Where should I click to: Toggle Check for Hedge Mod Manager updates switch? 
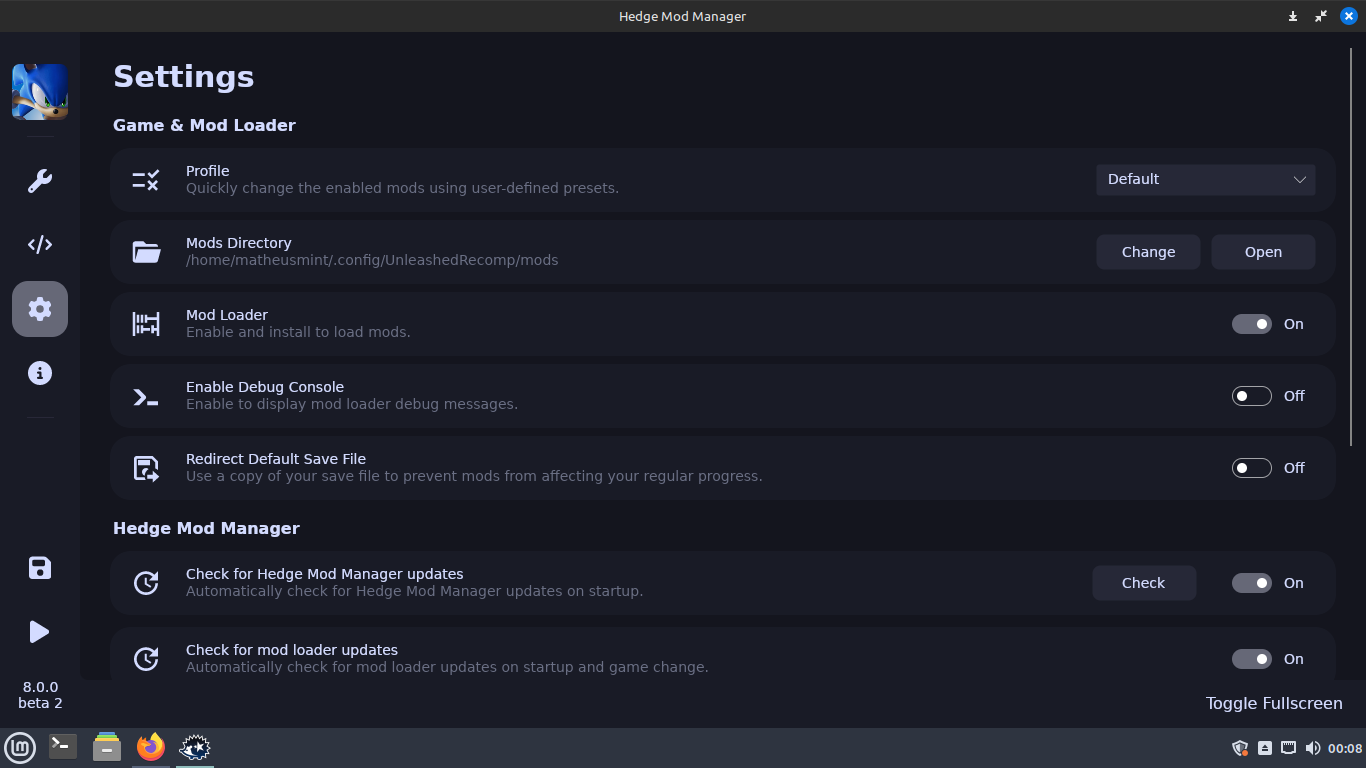tap(1251, 583)
